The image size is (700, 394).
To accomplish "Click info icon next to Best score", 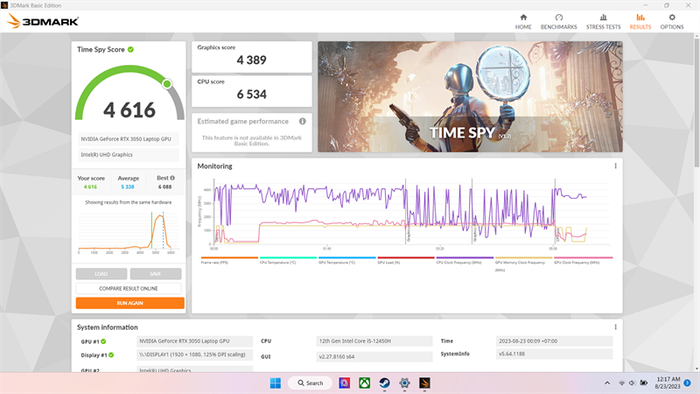I will (172, 178).
